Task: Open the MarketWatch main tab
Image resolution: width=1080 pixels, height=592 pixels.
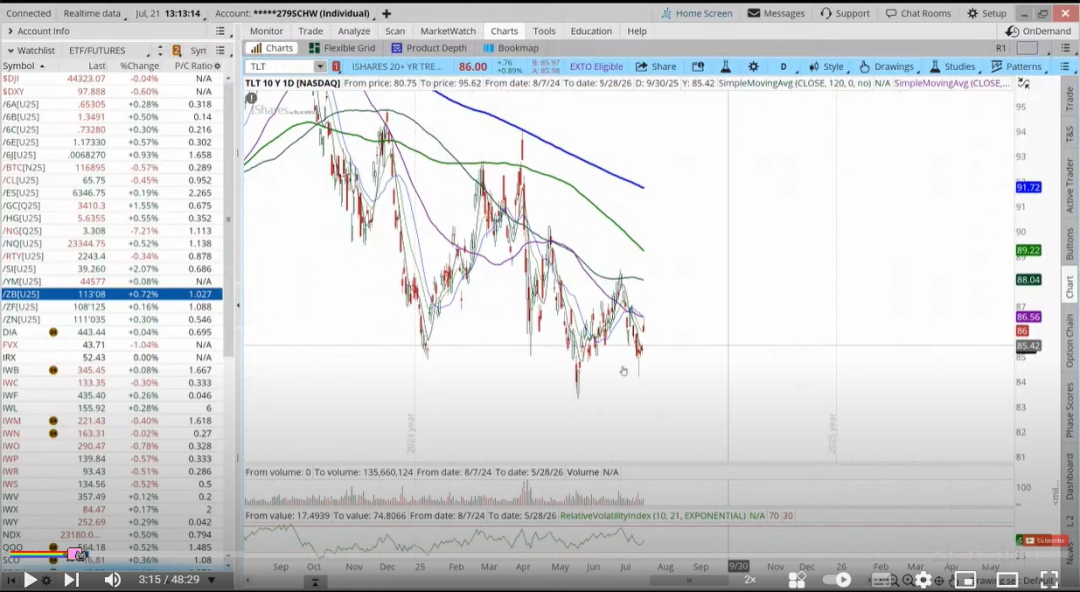Action: 448,31
